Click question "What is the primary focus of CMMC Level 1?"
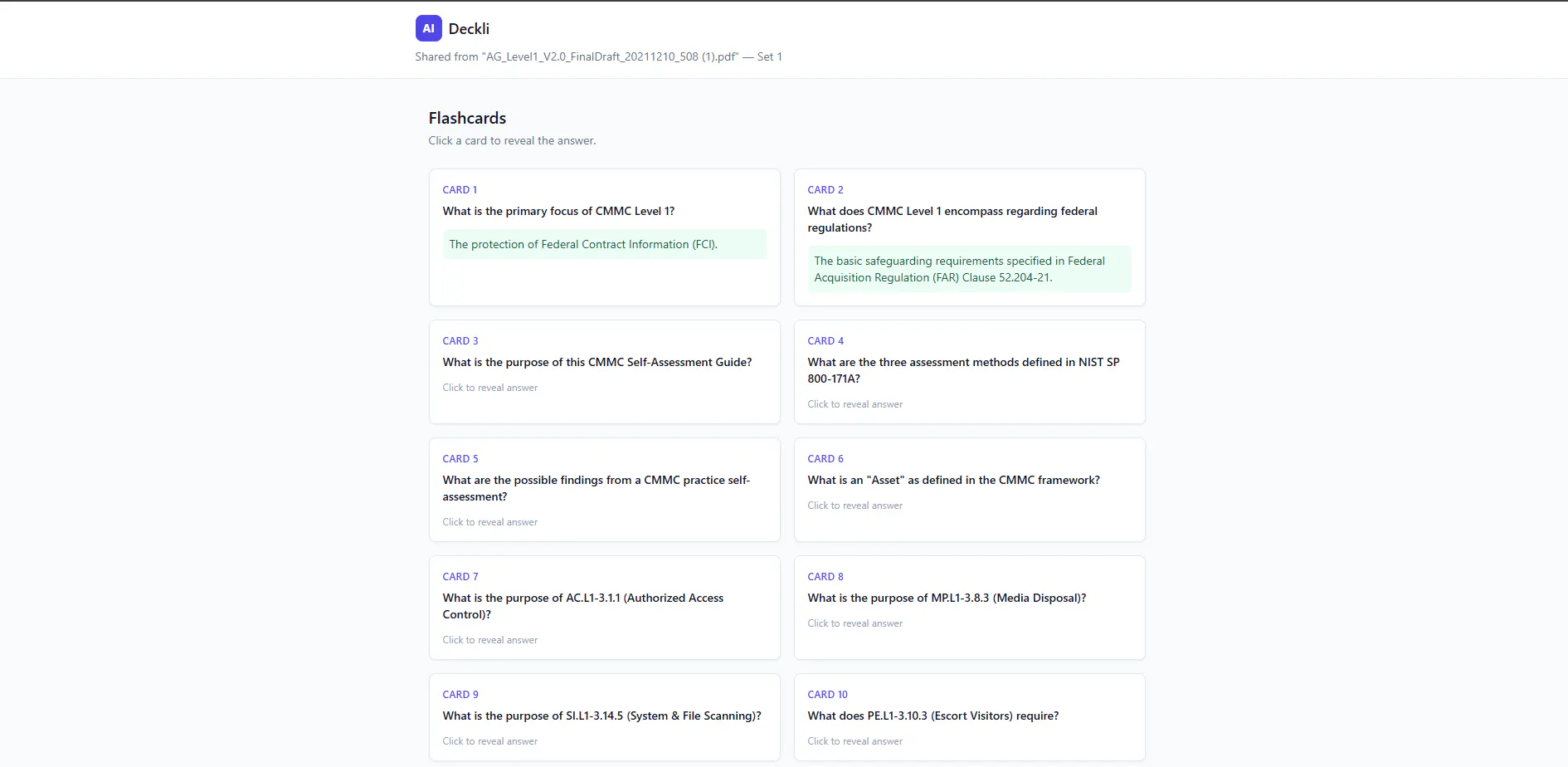This screenshot has width=1568, height=767. [558, 212]
